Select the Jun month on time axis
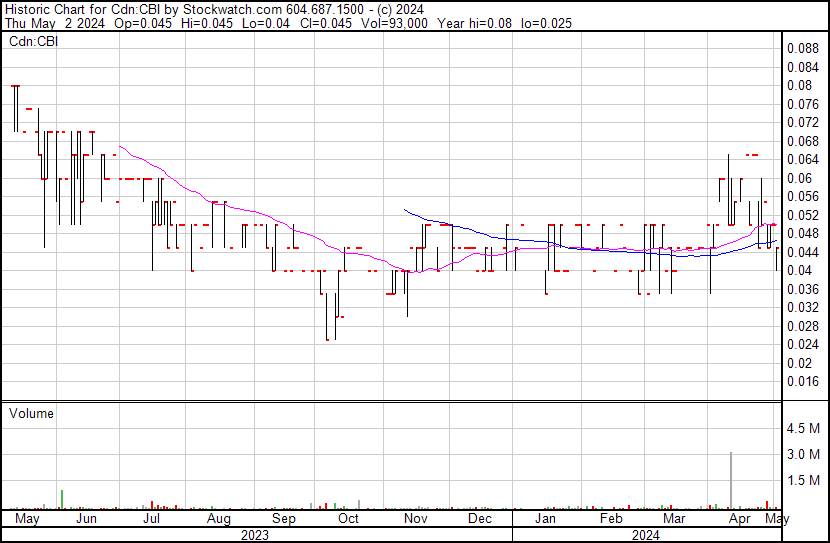This screenshot has height=543, width=830. (87, 519)
